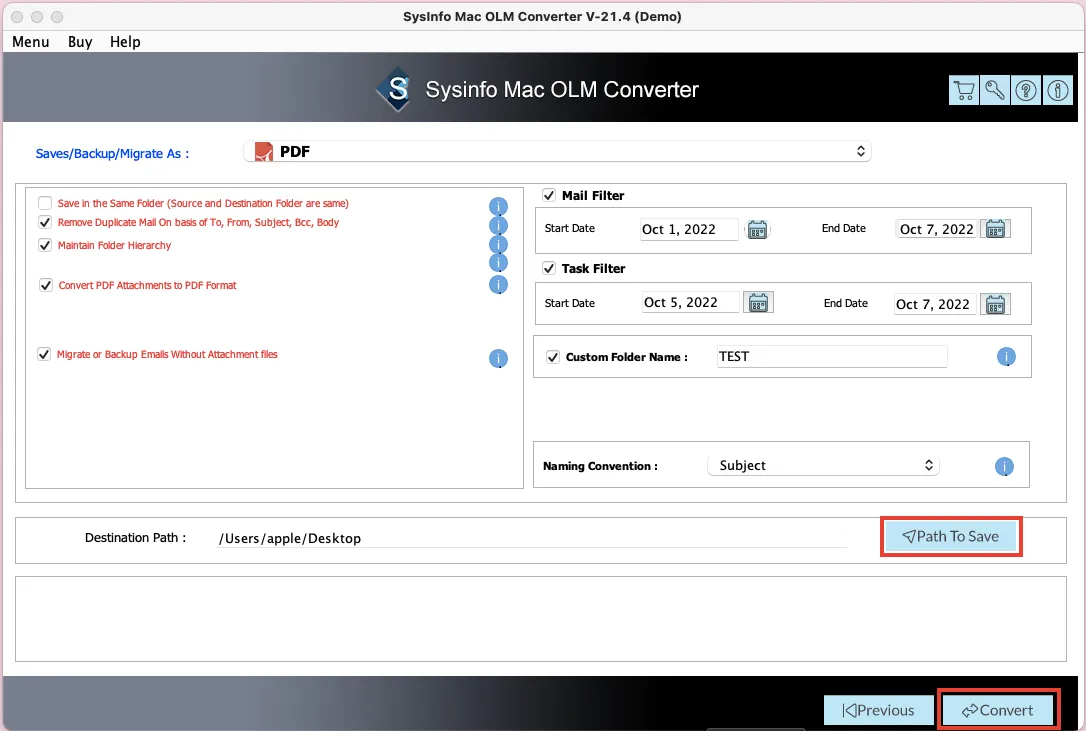Screen dimensions: 1086x731
Task: Click Mail Filter End Date field Oct 7, 2022
Action: 936,229
